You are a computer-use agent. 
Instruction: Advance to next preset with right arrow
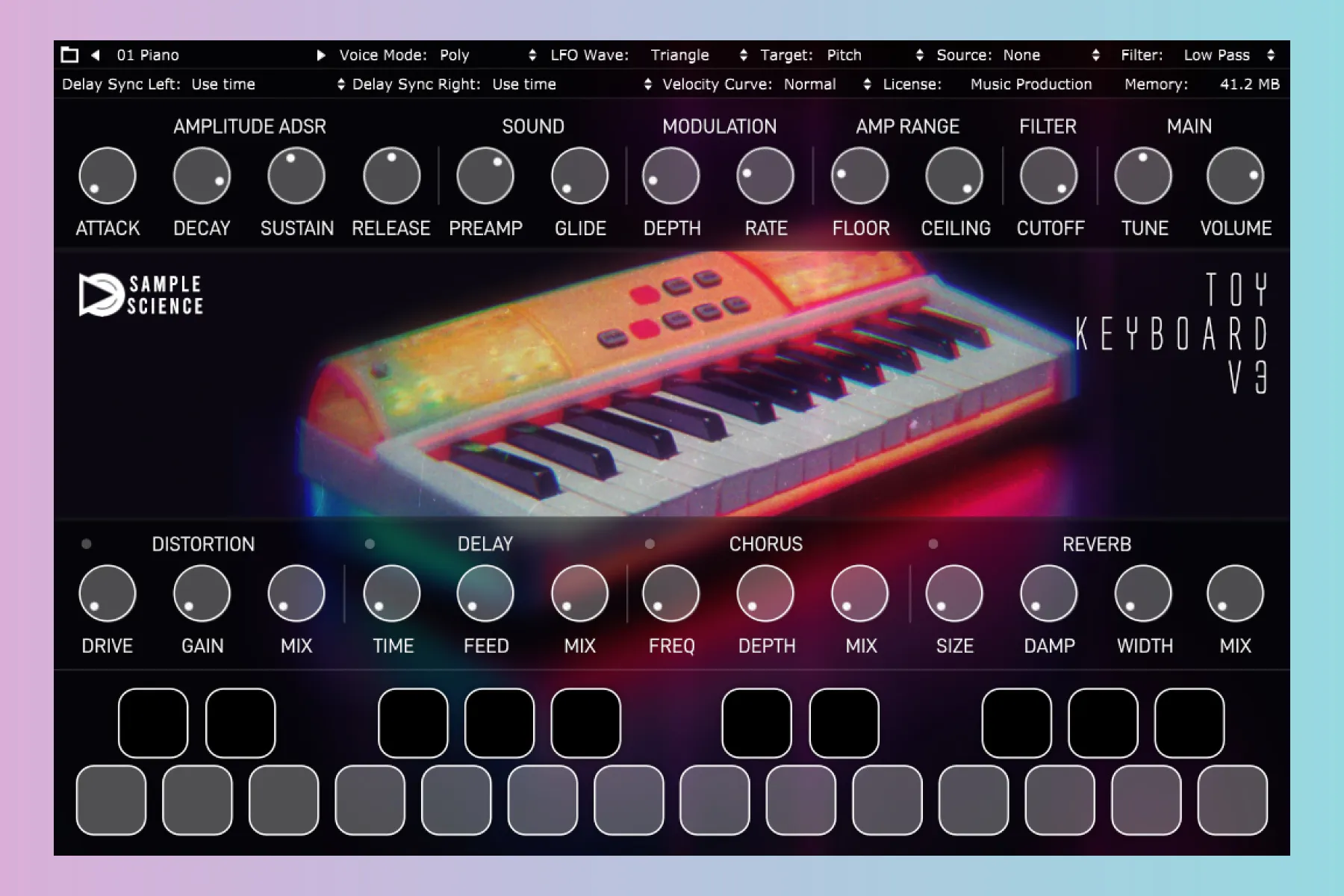click(x=321, y=55)
